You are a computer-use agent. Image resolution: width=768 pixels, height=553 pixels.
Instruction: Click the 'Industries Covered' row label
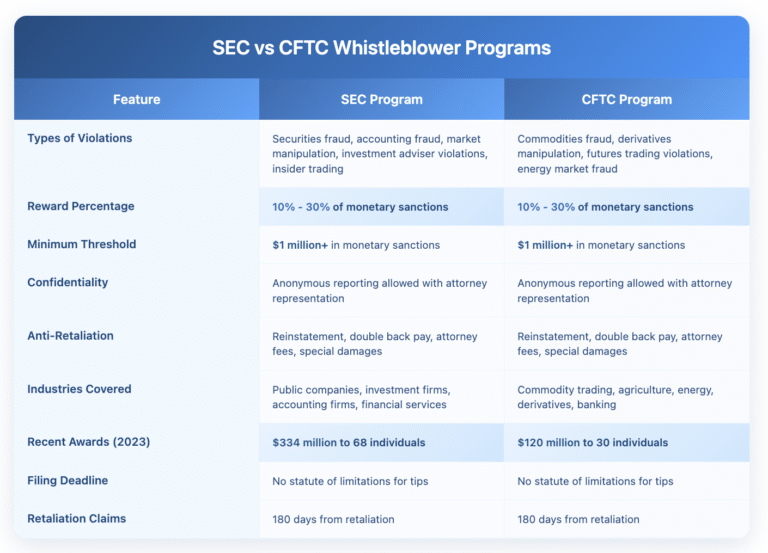tap(79, 389)
